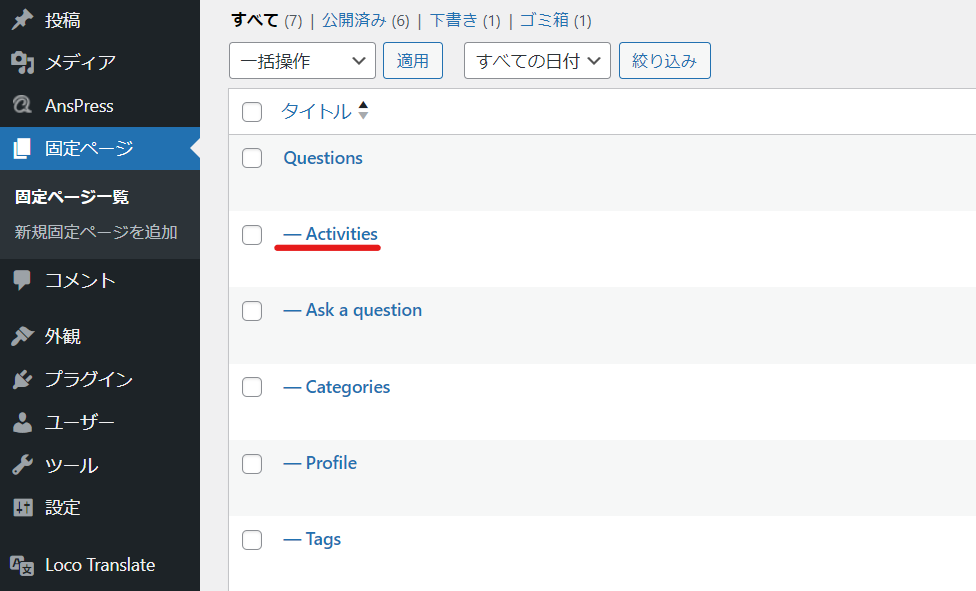Check the select-all checkbox beside タイトル
976x591 pixels.
tap(252, 112)
